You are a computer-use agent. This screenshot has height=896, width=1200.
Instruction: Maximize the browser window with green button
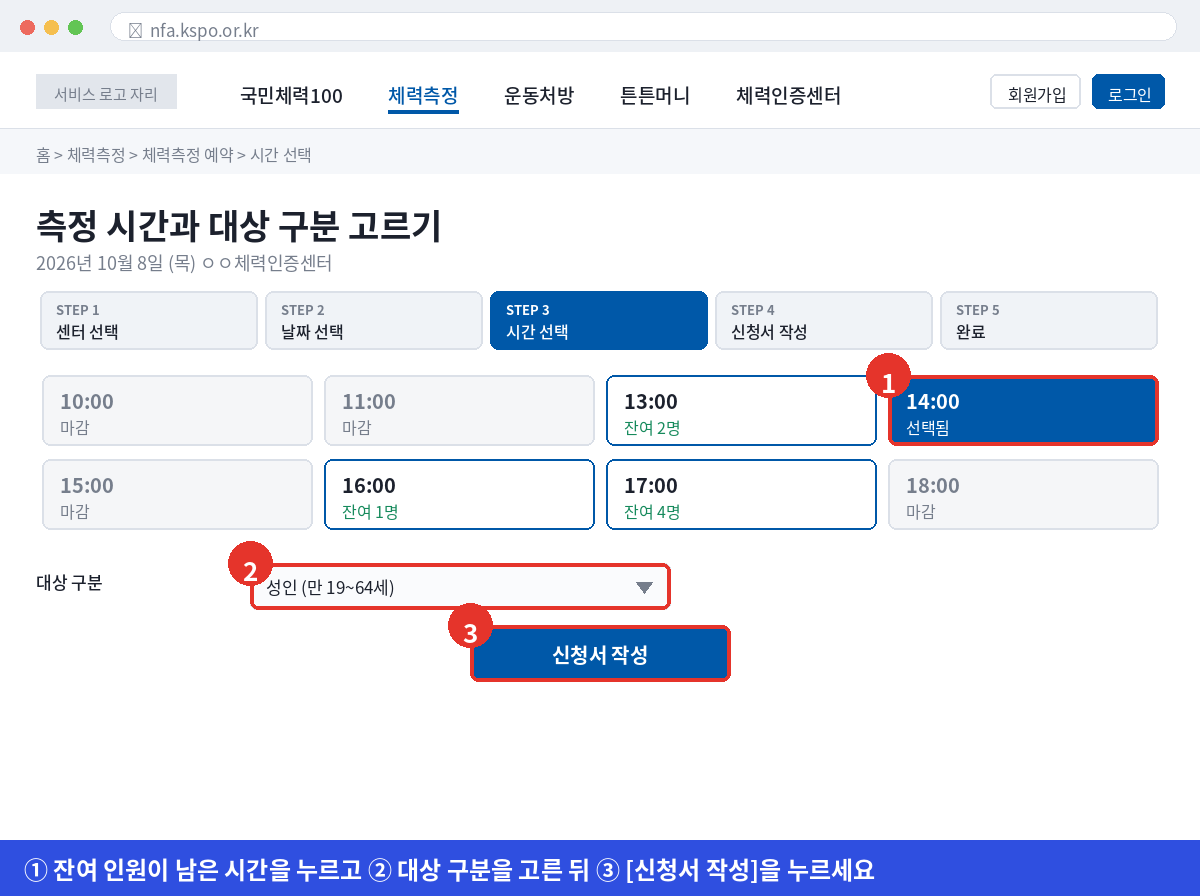(75, 28)
